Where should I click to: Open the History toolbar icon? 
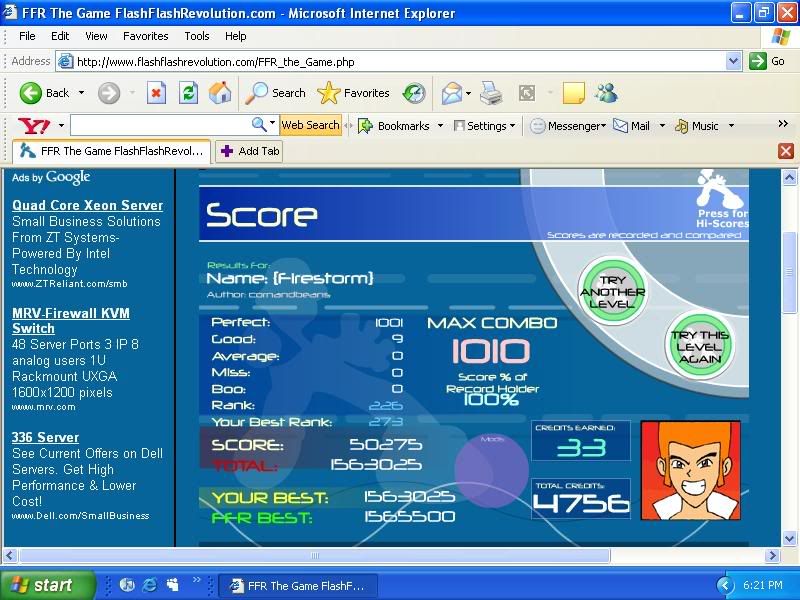click(413, 93)
